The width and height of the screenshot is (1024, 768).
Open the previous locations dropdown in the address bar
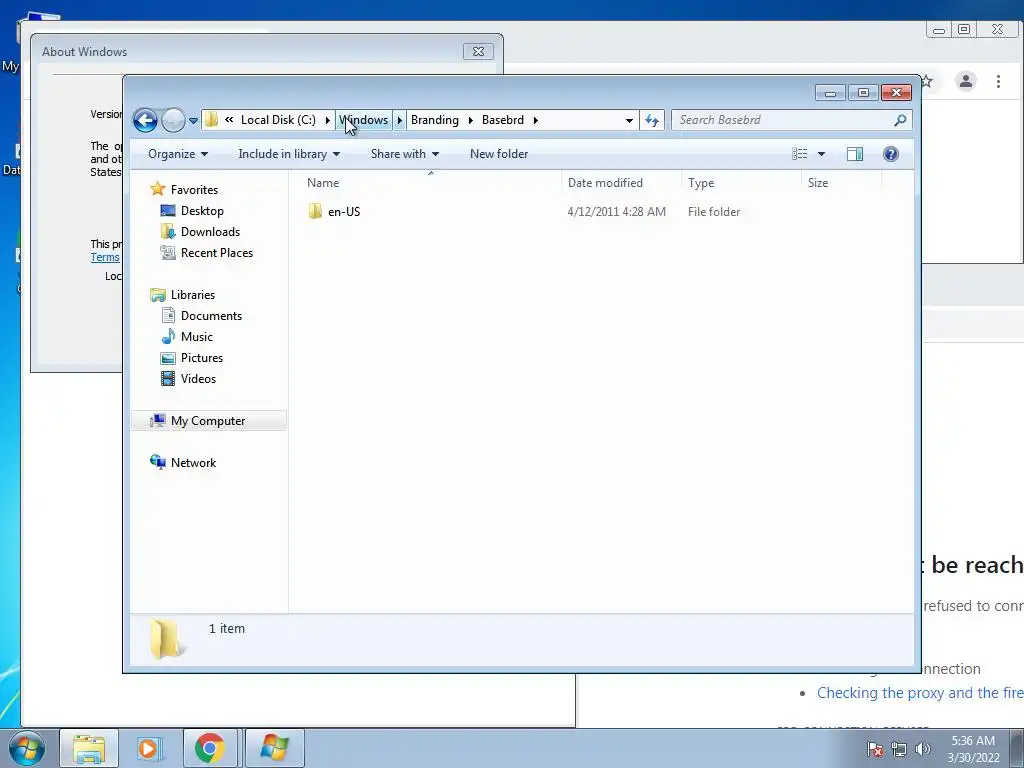tap(629, 120)
